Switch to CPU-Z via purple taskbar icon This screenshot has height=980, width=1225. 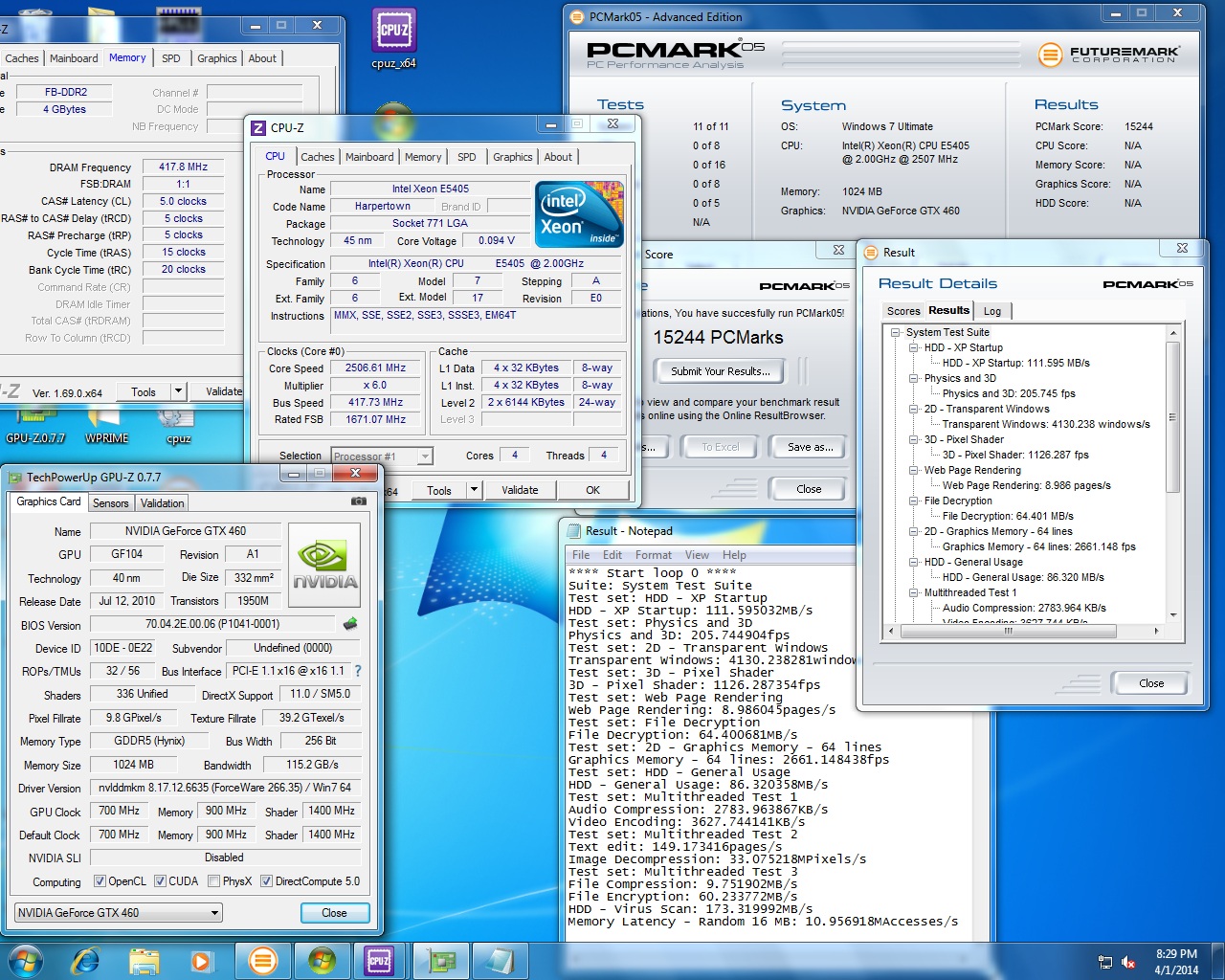(x=379, y=961)
